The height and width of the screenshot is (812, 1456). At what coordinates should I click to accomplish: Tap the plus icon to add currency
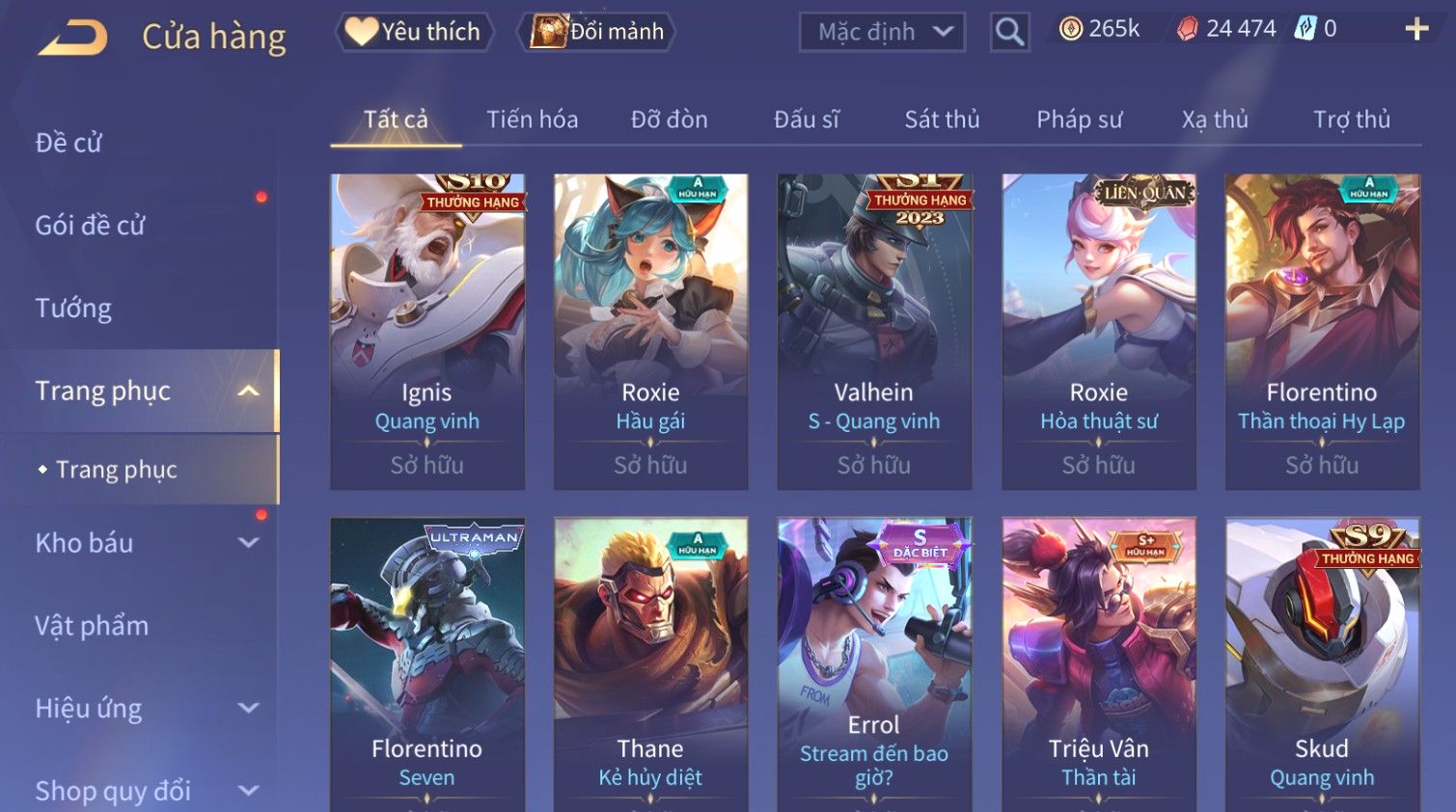tap(1416, 29)
